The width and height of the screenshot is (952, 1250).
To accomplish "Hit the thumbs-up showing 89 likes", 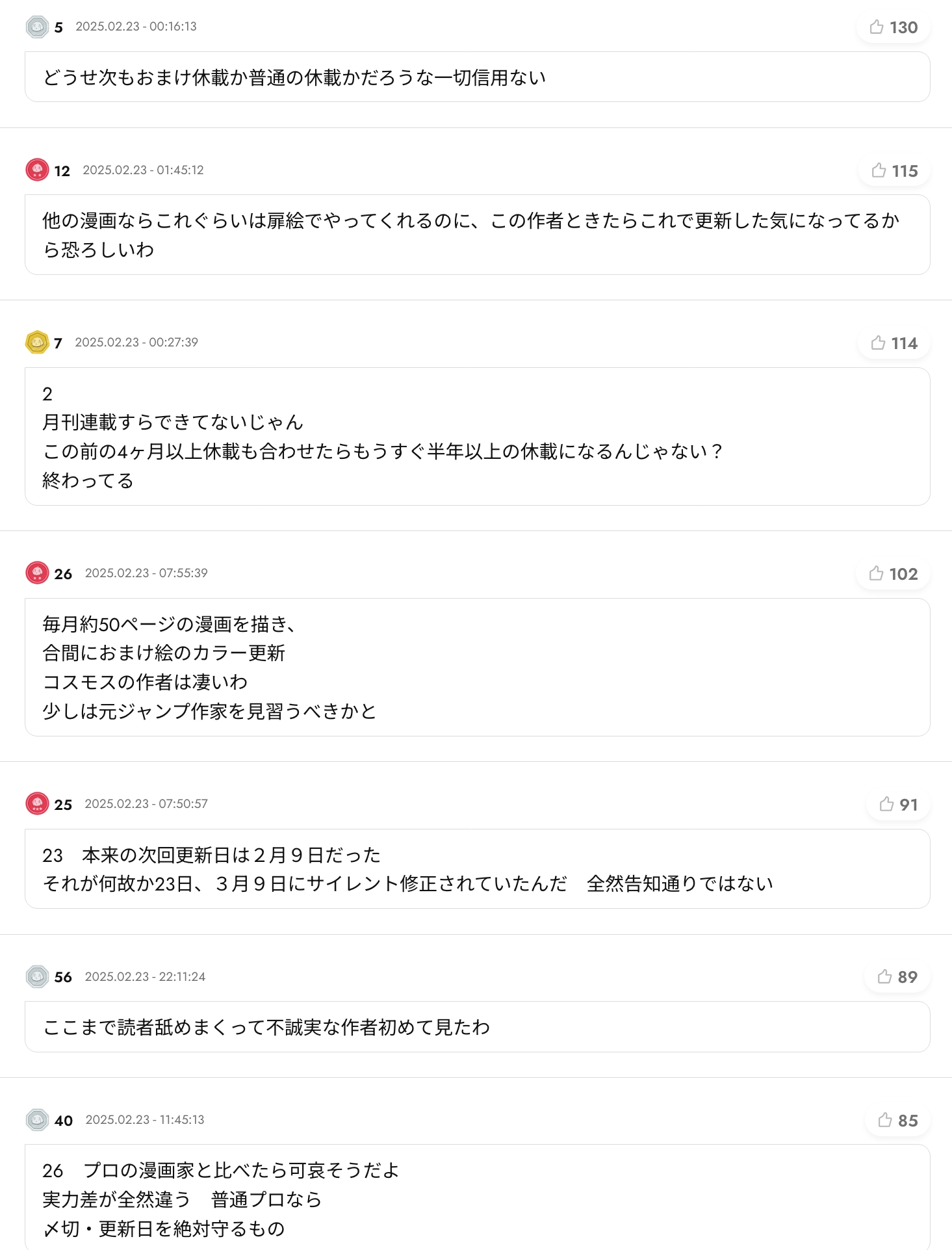I will pyautogui.click(x=897, y=977).
